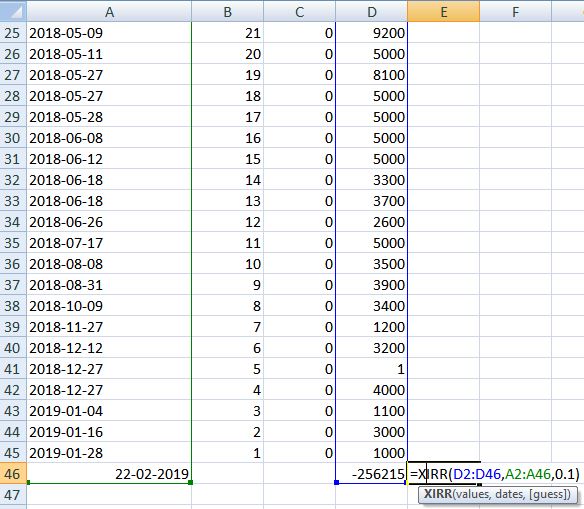Click cell D46 showing -256215
Viewport: 584px width, 509px height.
point(371,474)
